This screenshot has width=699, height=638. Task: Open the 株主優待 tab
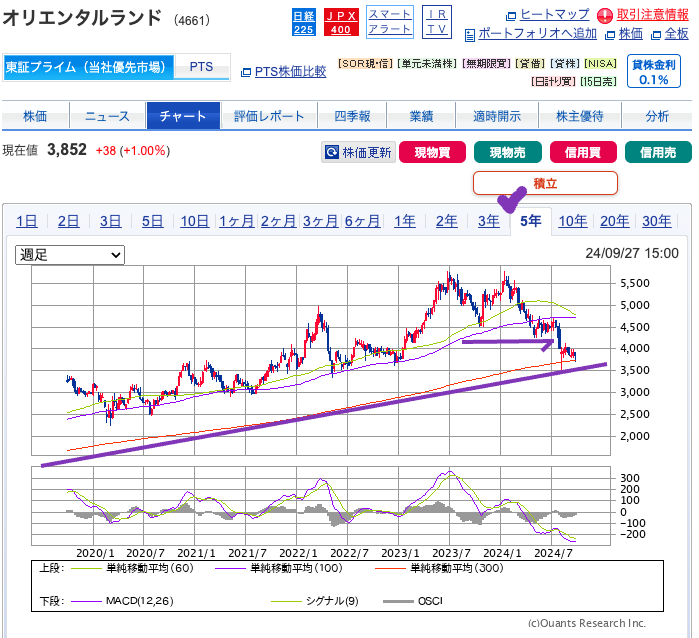pos(580,116)
